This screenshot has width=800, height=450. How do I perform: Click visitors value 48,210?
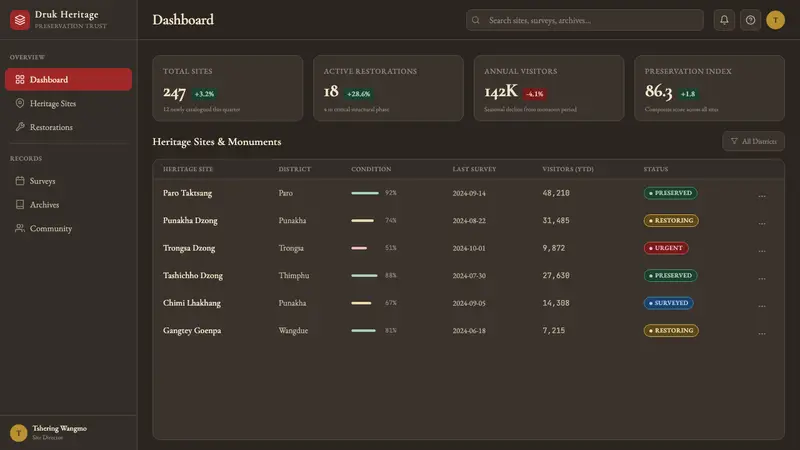[x=556, y=193]
